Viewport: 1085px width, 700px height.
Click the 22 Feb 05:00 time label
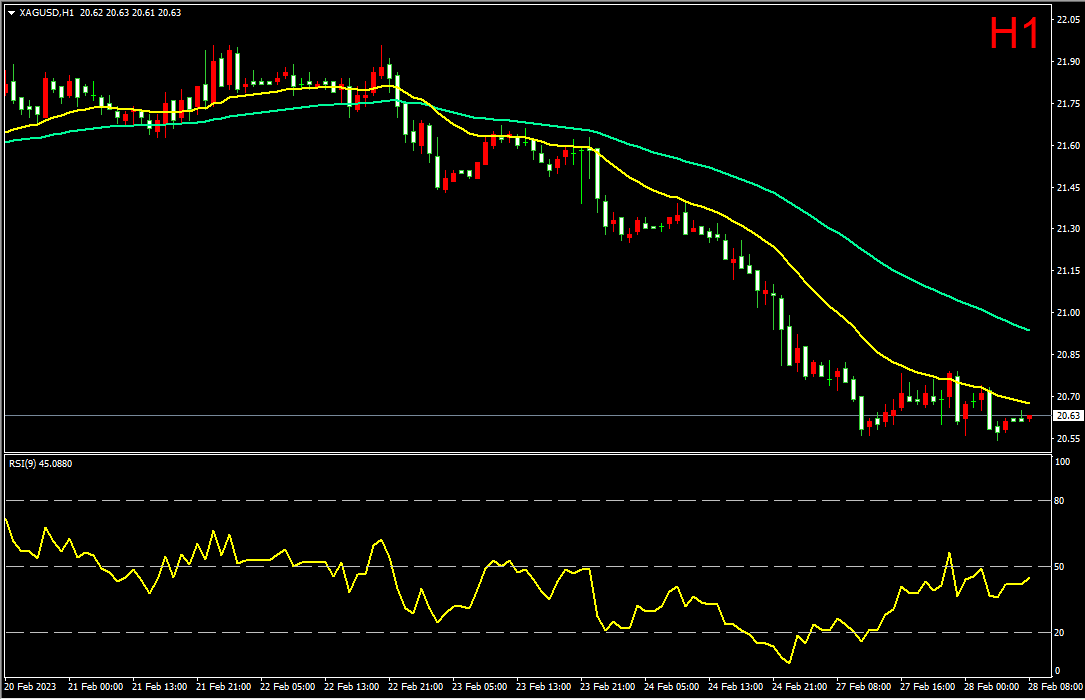click(x=287, y=686)
